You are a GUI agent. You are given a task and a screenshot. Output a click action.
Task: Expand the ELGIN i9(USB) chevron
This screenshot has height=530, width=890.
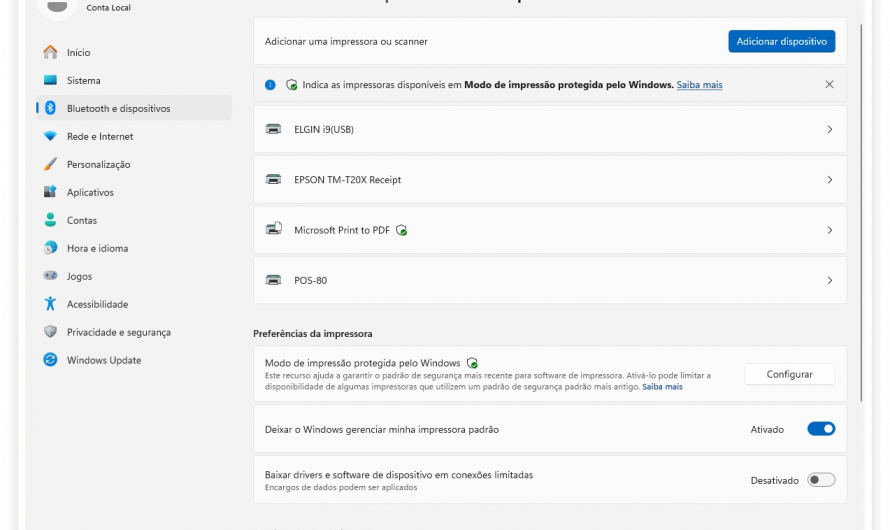829,129
